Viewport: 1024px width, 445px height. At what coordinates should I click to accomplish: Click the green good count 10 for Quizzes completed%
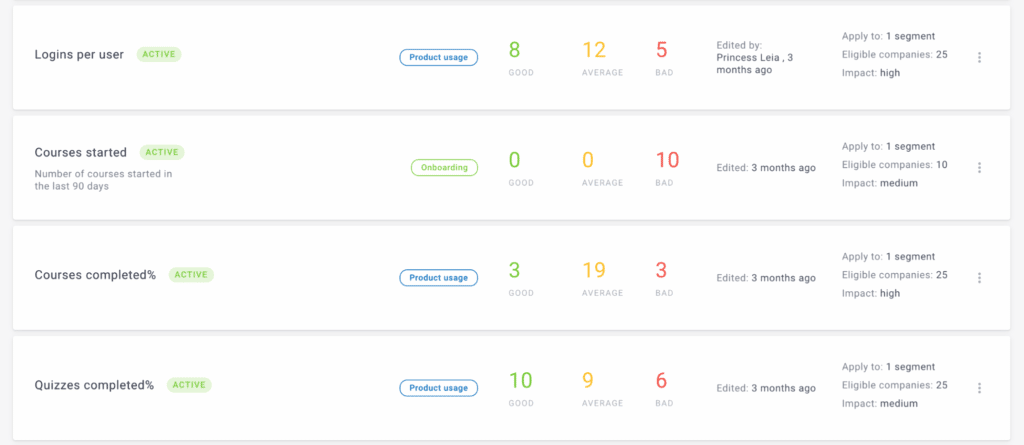[x=520, y=380]
